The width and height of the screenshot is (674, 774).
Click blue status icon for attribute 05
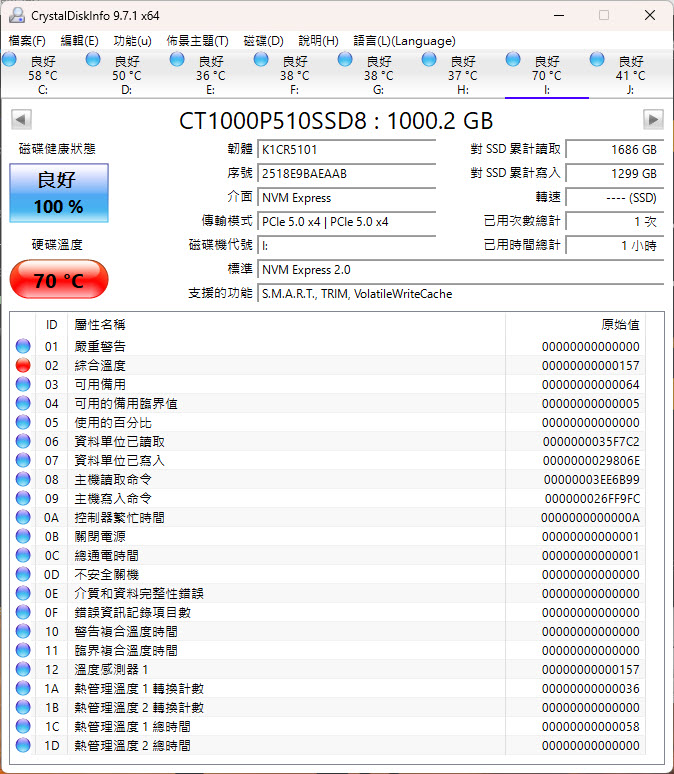tap(23, 422)
